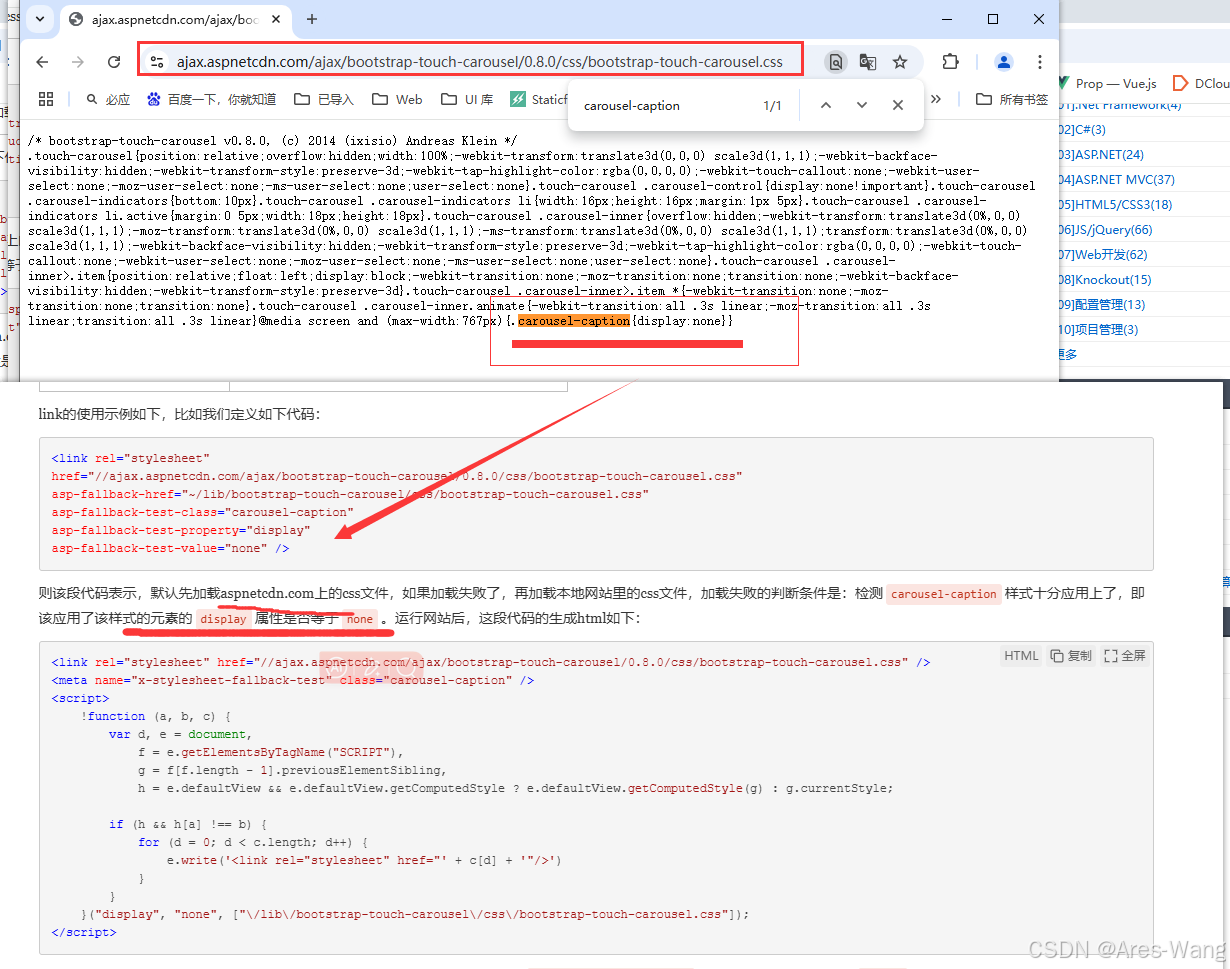Viewport: 1230px width, 969px height.
Task: Click the meta x-stylesheet-fallback-test line
Action: (293, 680)
